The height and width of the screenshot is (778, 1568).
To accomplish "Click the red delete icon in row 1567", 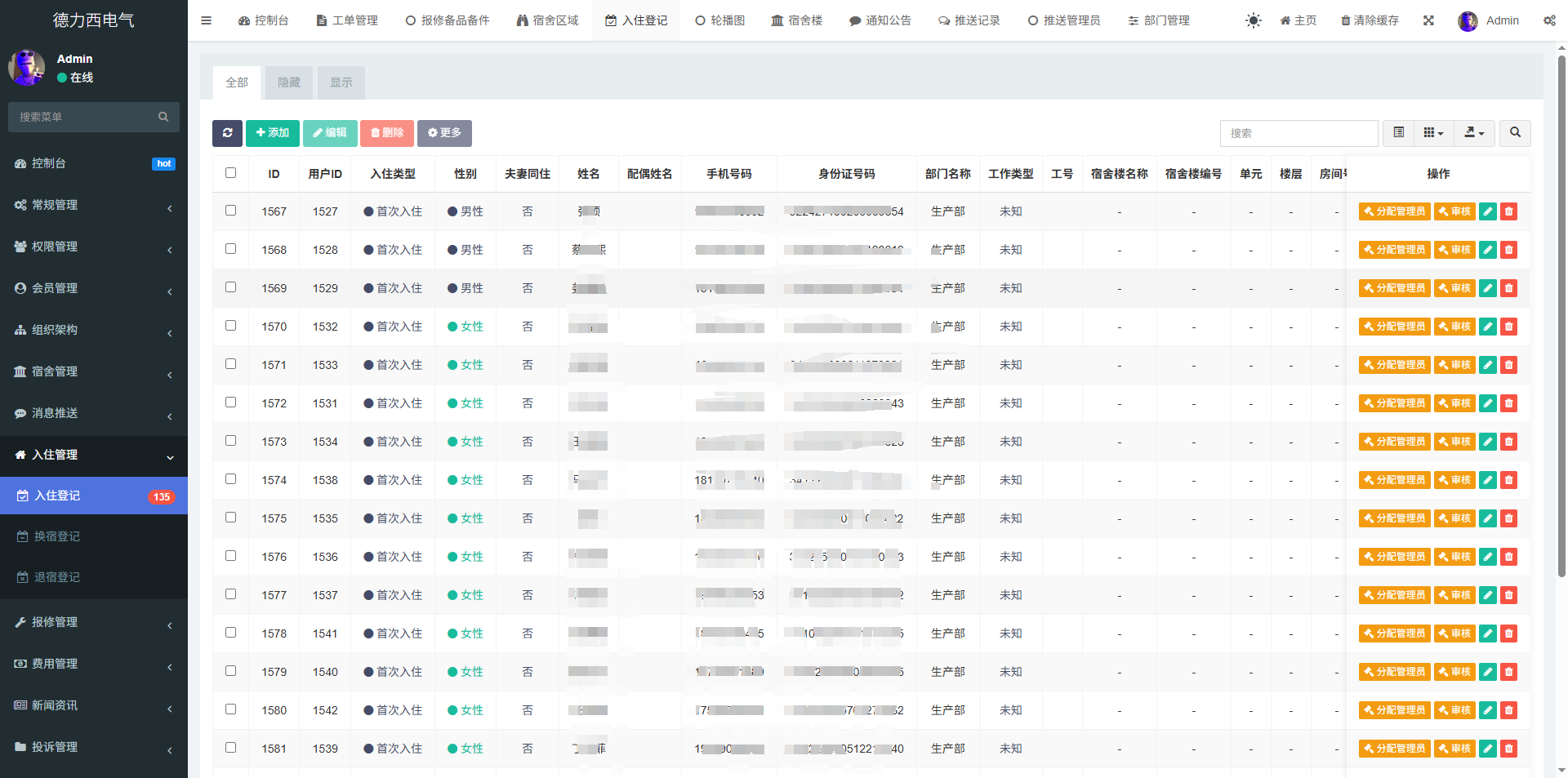I will (x=1509, y=211).
